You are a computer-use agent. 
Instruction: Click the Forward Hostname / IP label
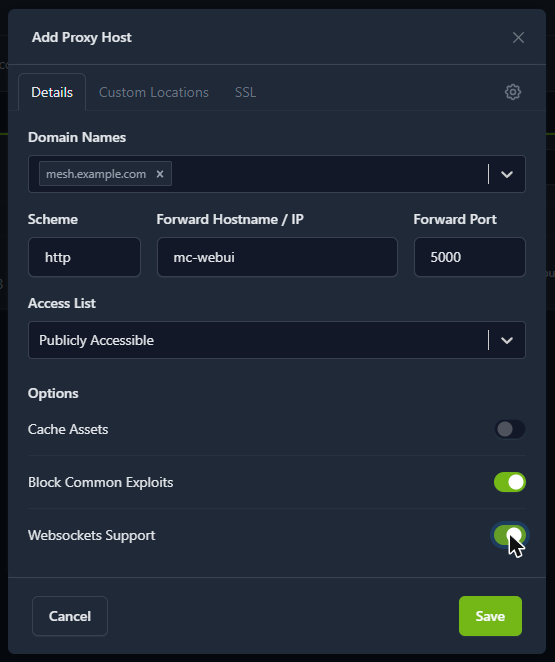click(x=230, y=220)
